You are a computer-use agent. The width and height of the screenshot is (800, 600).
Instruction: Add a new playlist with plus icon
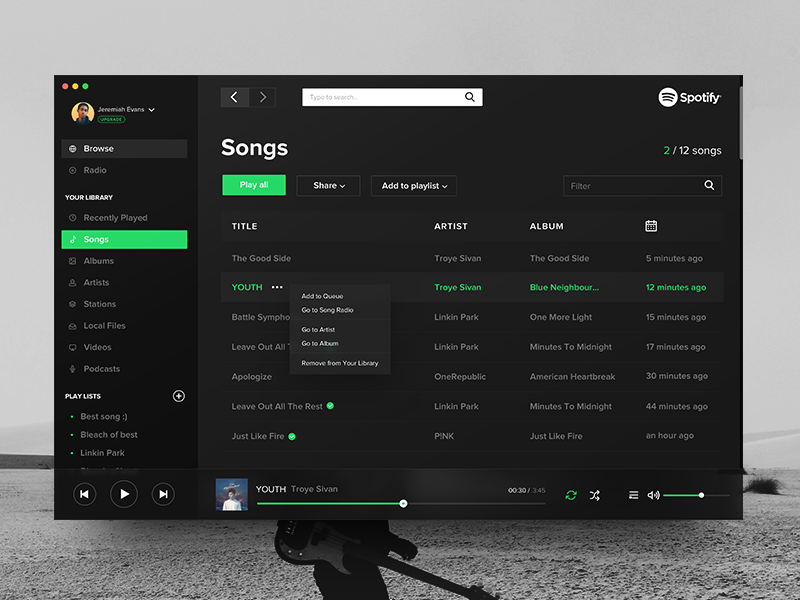click(x=179, y=396)
